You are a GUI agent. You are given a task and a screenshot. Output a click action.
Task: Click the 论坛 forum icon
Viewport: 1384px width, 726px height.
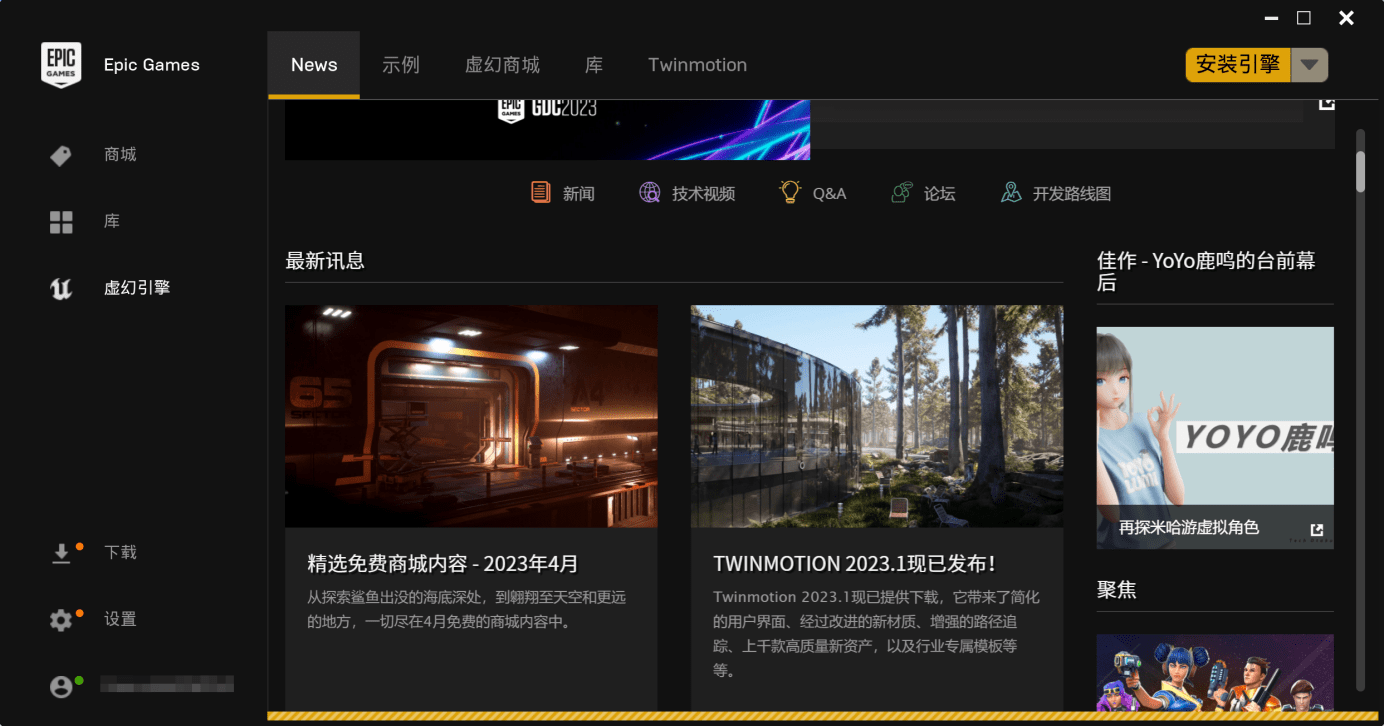pos(901,192)
